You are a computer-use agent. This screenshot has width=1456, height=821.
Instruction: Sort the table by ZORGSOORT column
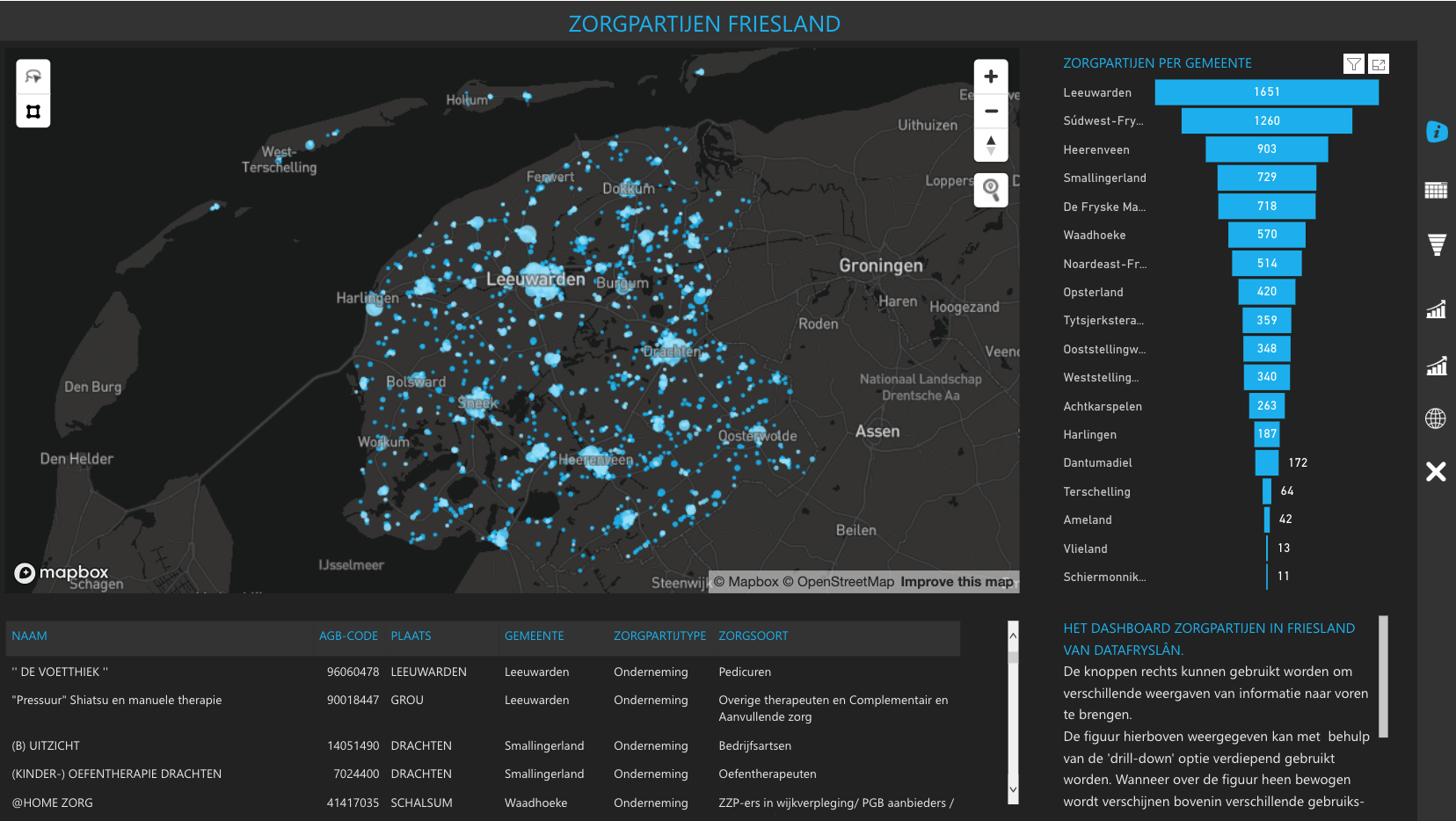(x=753, y=636)
